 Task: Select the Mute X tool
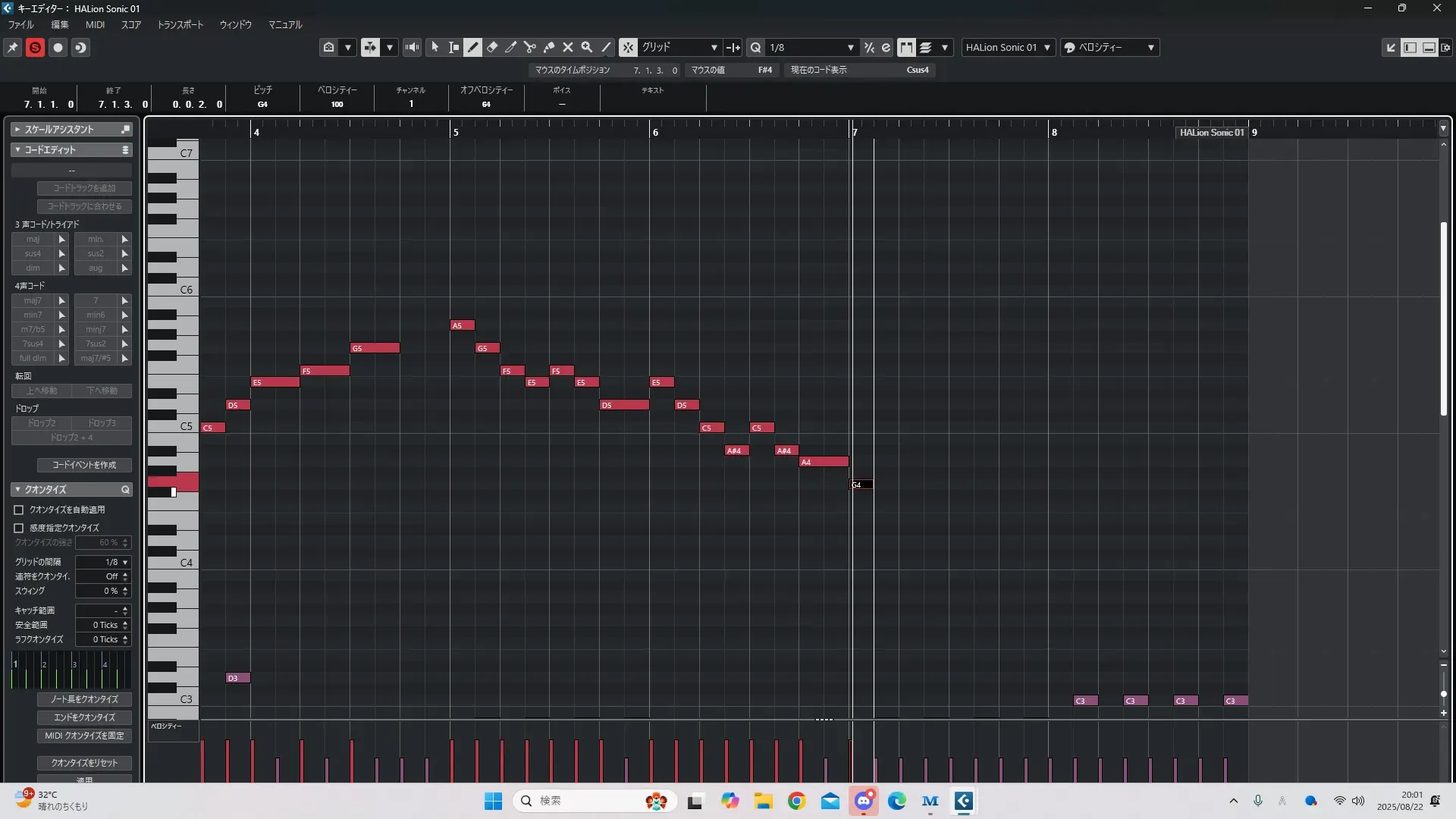click(568, 47)
